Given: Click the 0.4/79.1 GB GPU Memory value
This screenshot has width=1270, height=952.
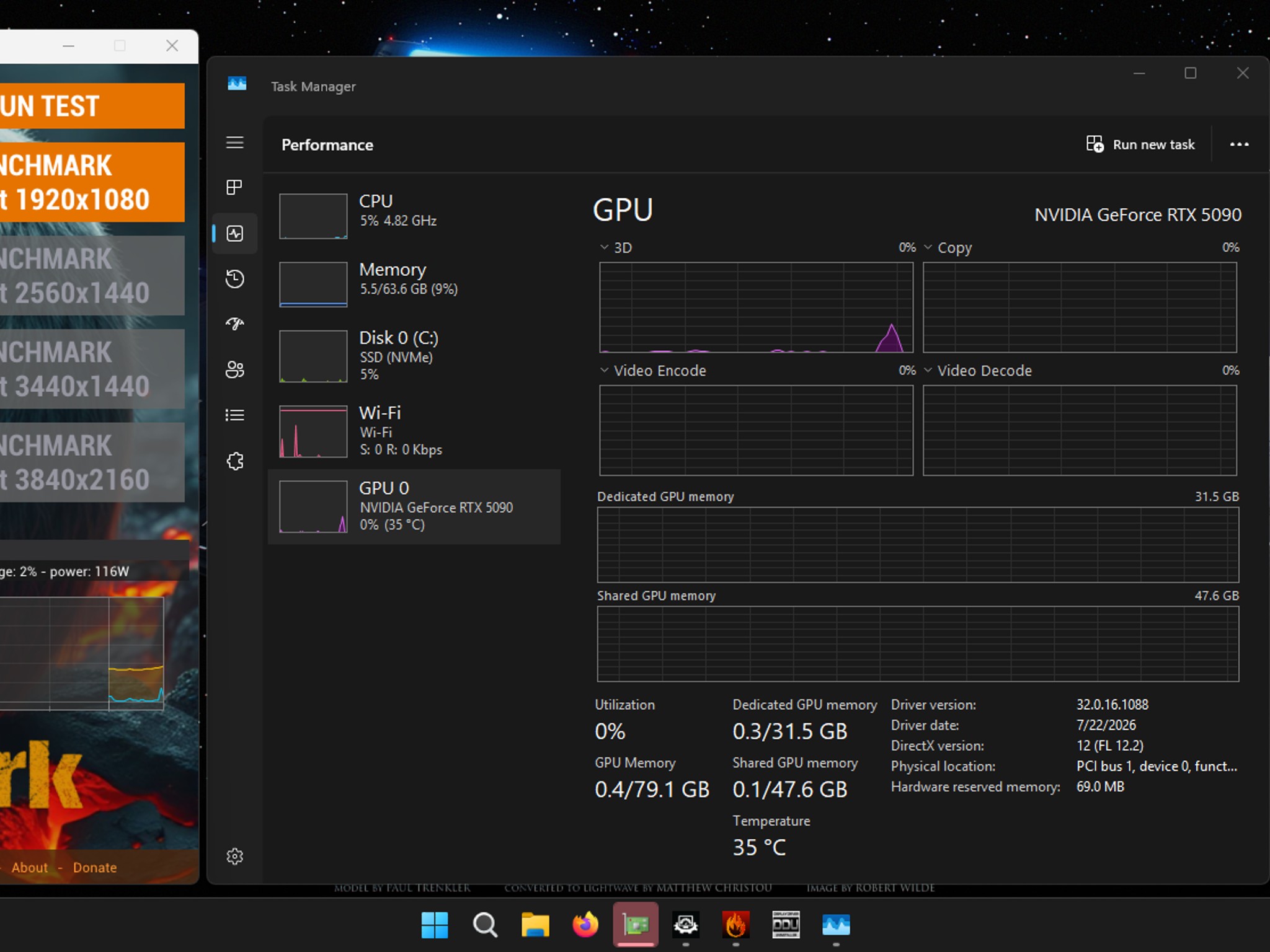Looking at the screenshot, I should [x=652, y=789].
